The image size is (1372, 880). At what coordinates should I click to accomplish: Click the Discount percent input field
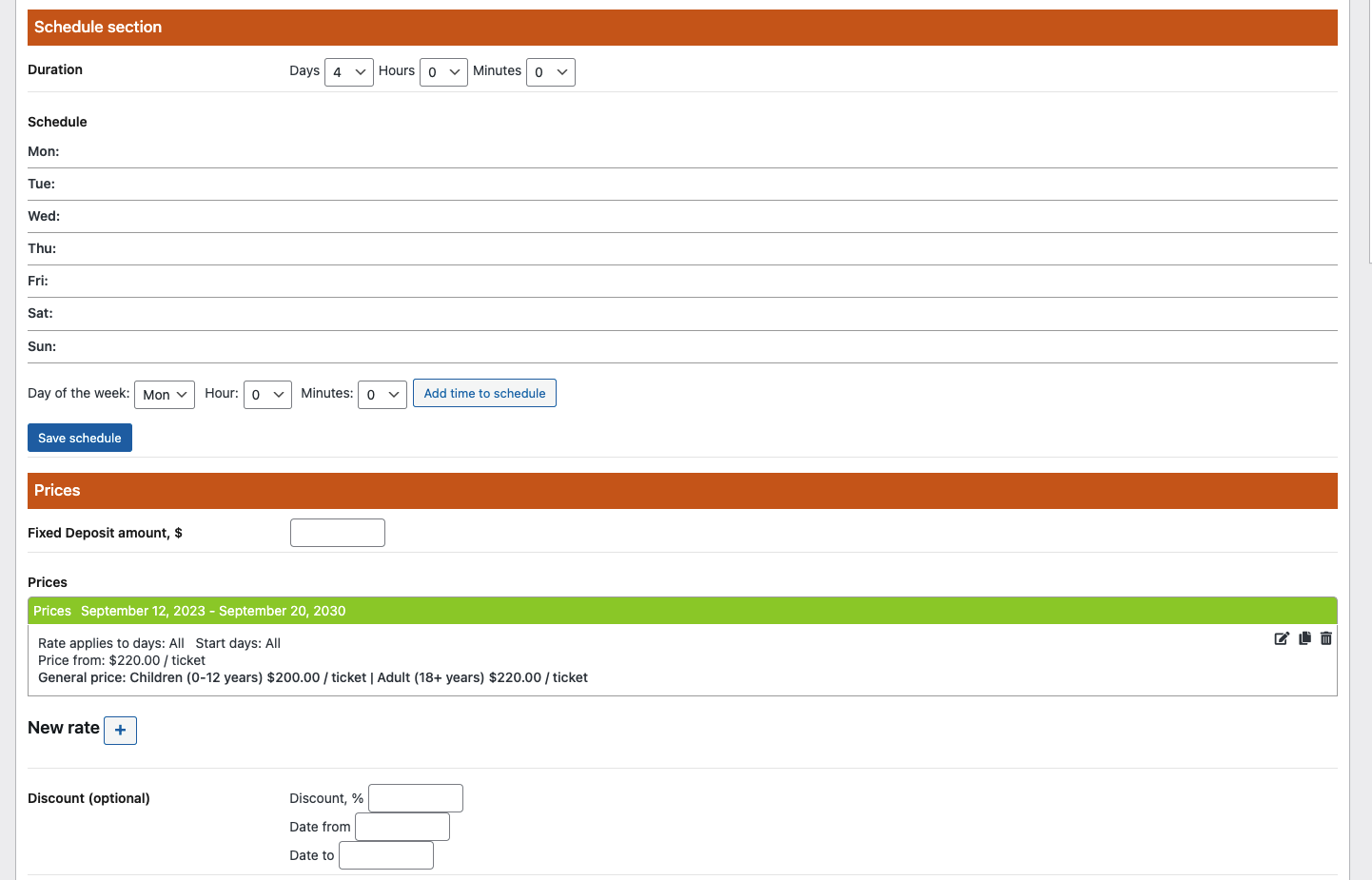[416, 798]
